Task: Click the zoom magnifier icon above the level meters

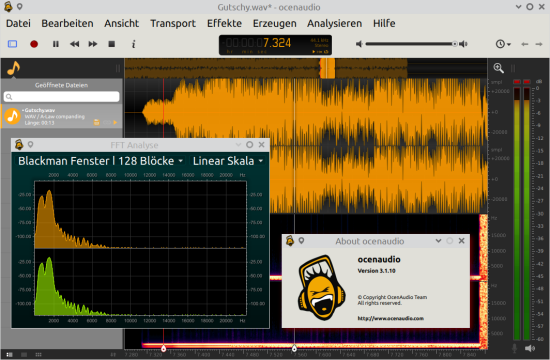Action: tap(498, 68)
